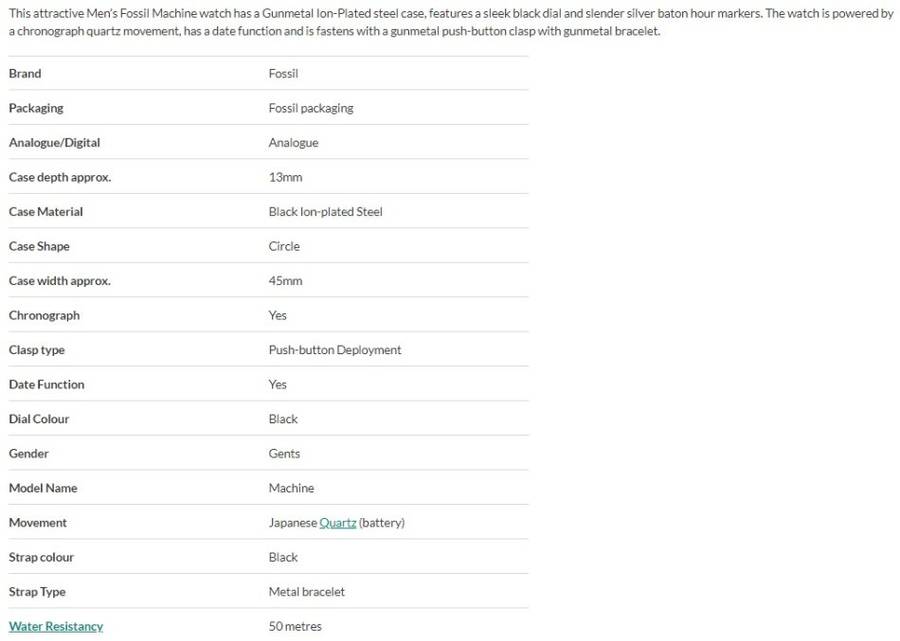The image size is (900, 641).
Task: Select the Push-button Deployment value
Action: click(335, 350)
